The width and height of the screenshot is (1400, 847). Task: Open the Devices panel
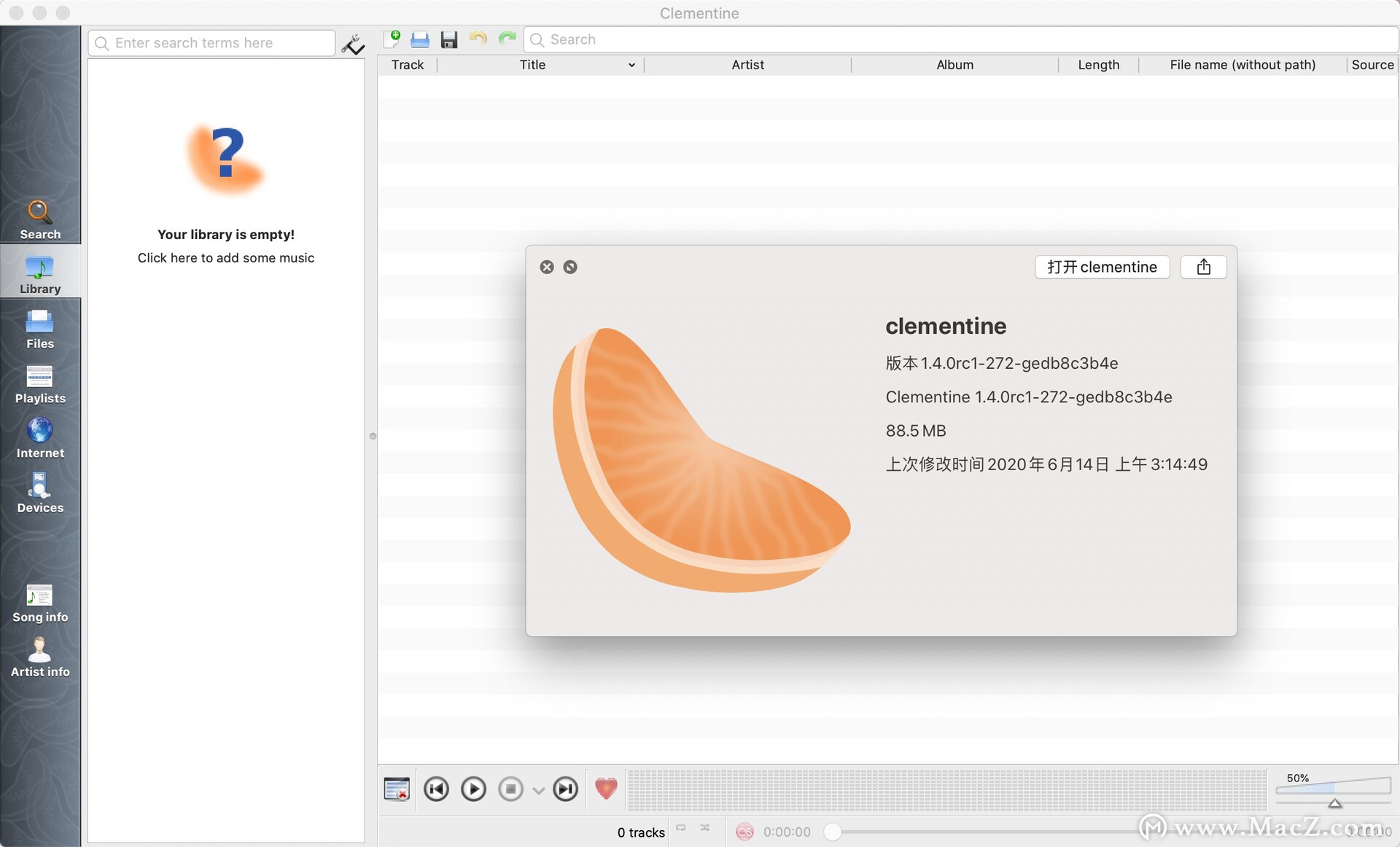click(40, 494)
